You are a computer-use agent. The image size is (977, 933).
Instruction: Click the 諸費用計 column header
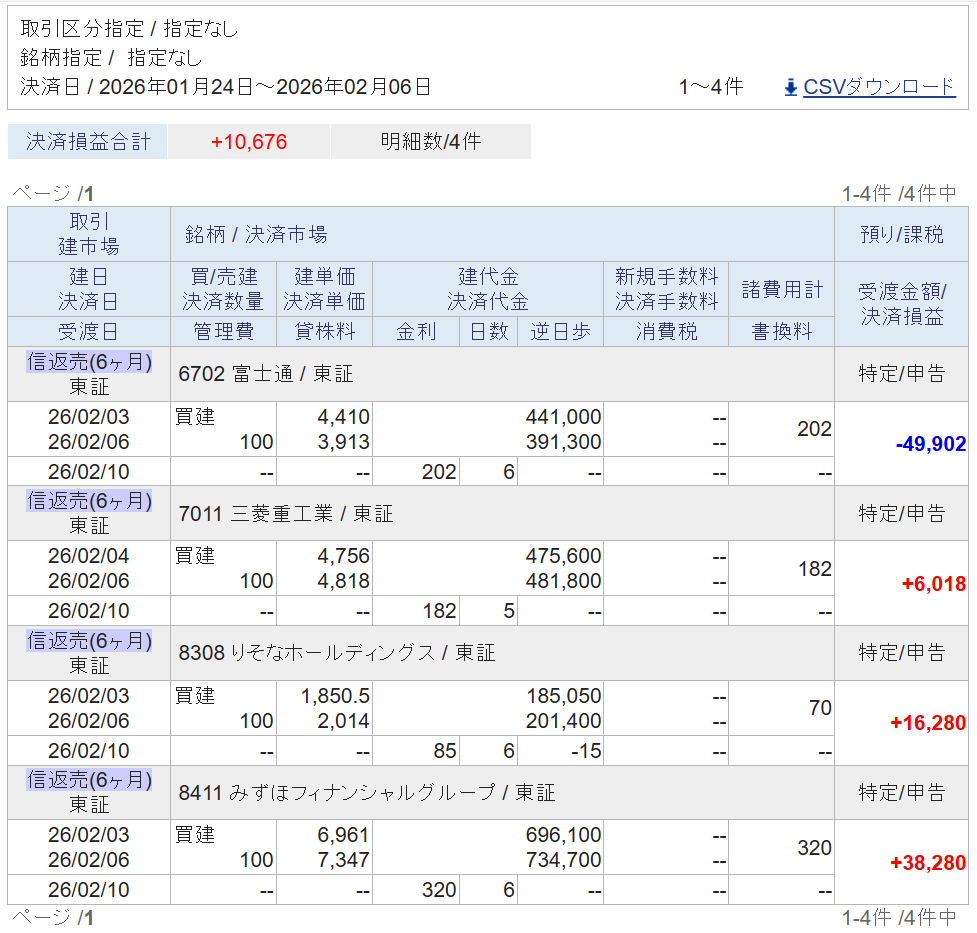(x=782, y=289)
